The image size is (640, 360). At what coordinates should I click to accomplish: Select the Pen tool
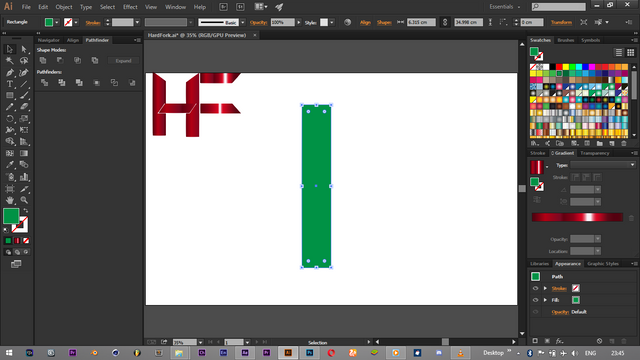click(x=9, y=73)
